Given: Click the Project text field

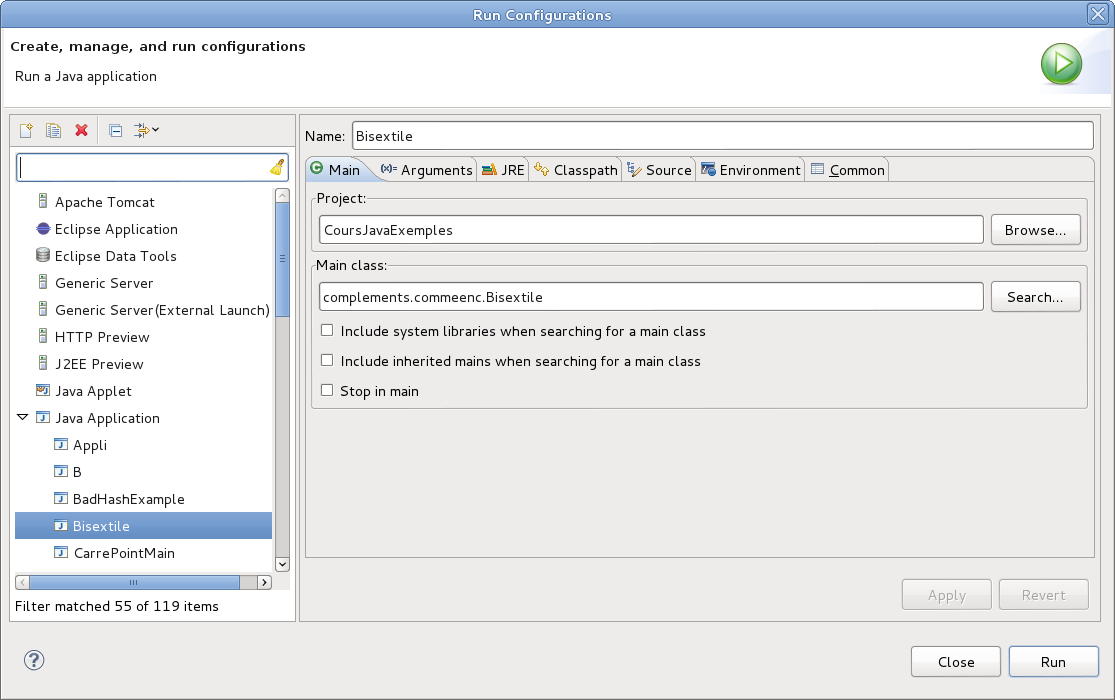Looking at the screenshot, I should coord(651,230).
